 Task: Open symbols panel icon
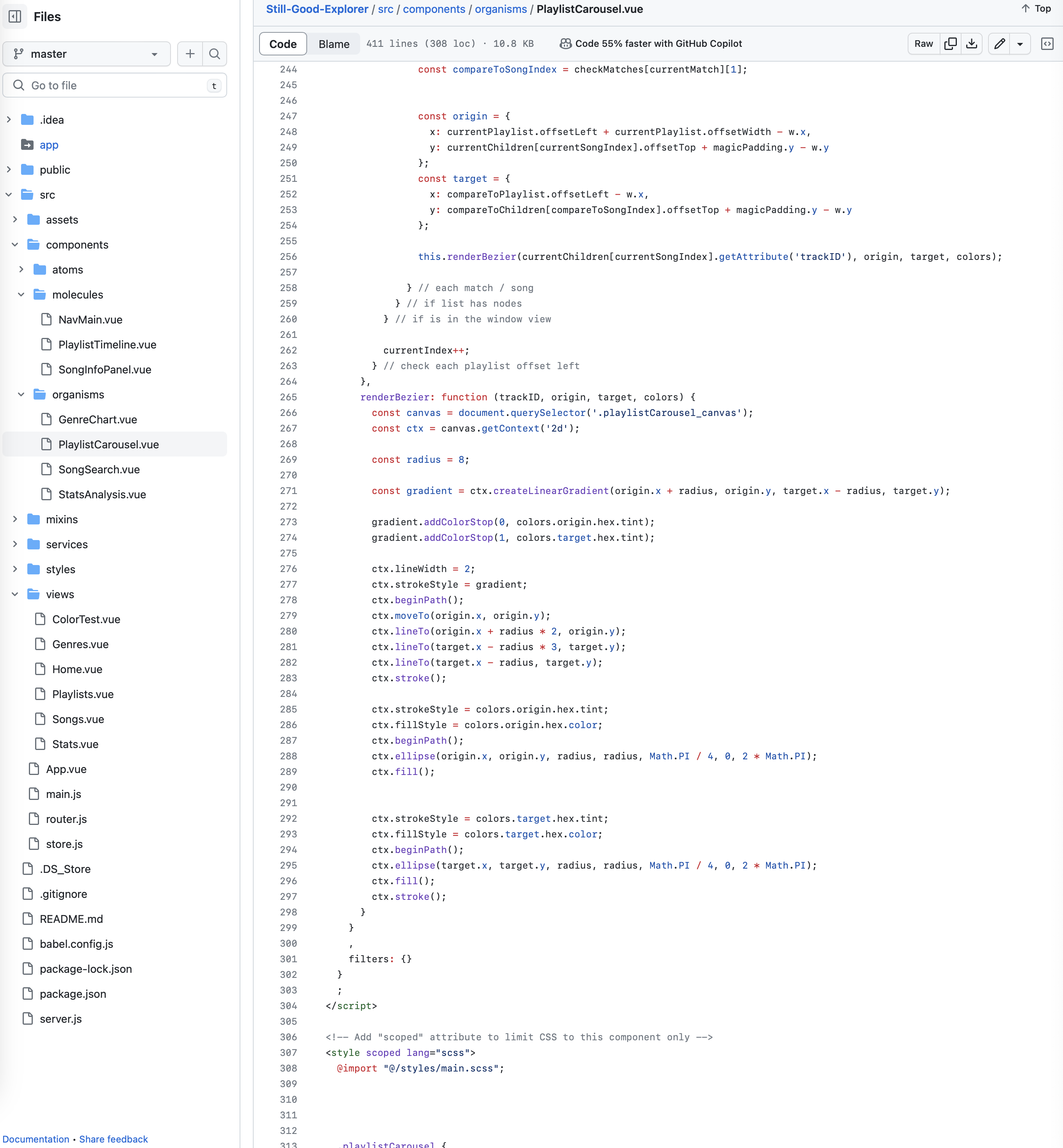1047,44
